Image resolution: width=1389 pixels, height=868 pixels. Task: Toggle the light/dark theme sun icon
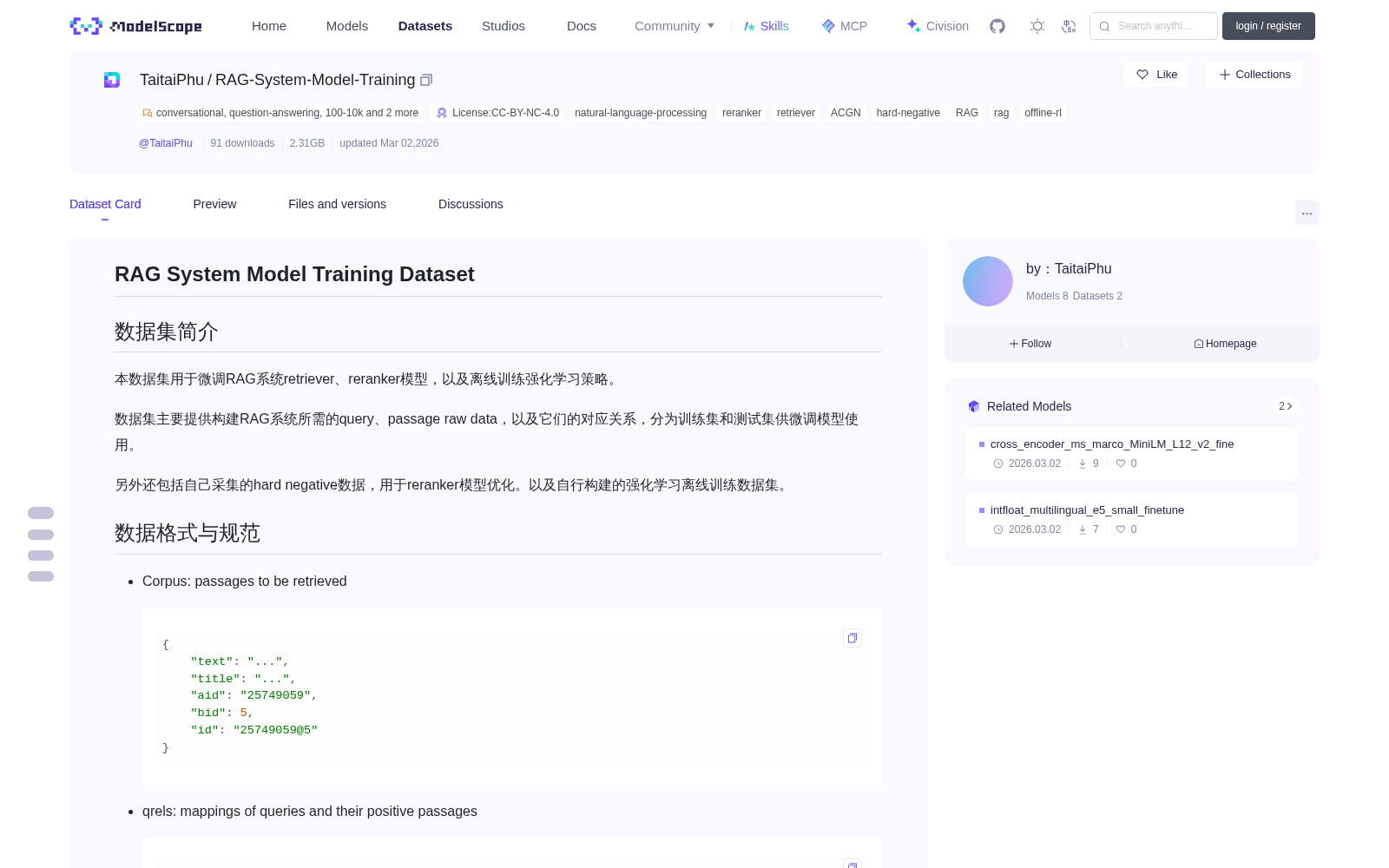click(1037, 26)
